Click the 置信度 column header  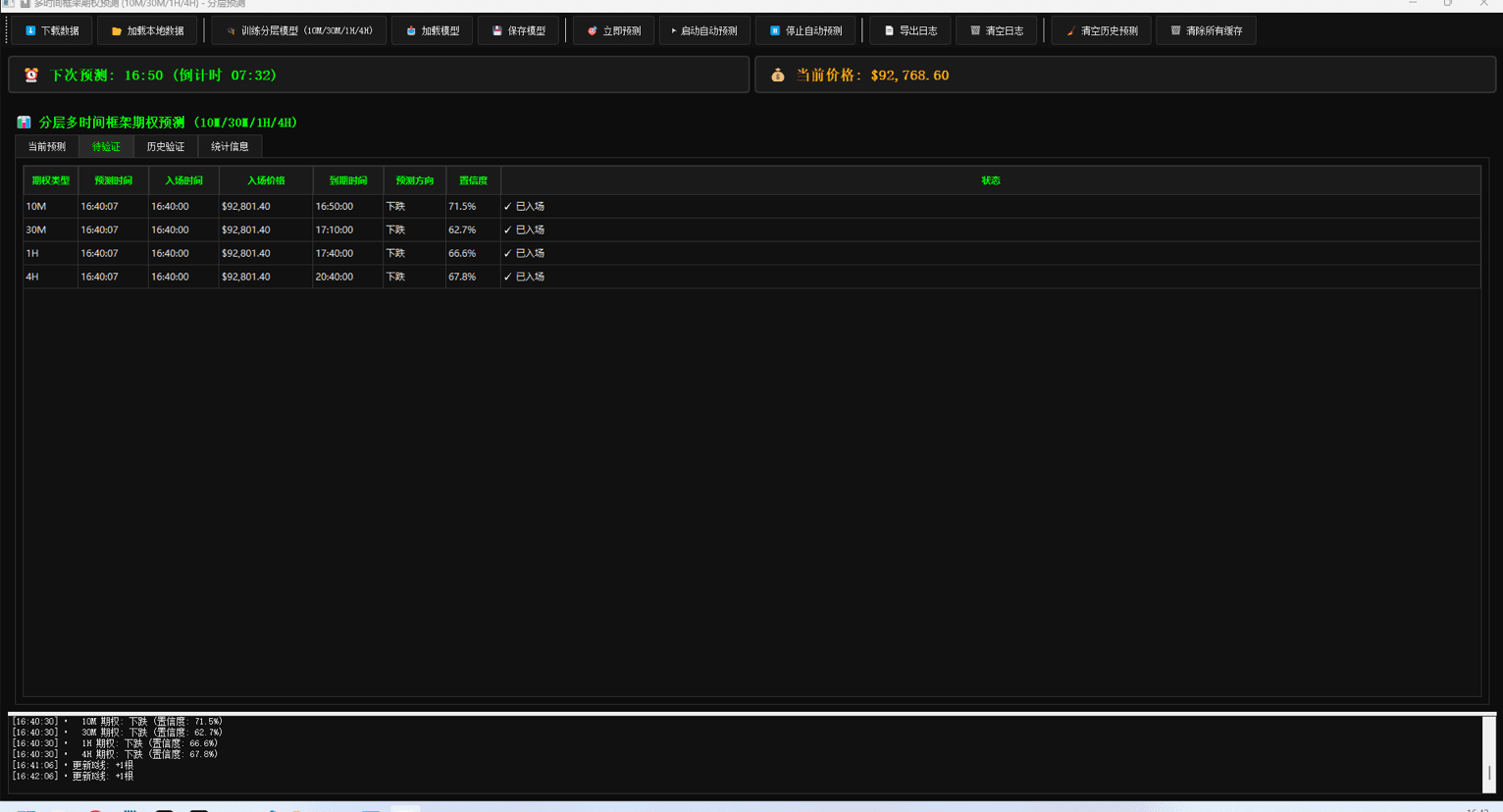pyautogui.click(x=473, y=180)
